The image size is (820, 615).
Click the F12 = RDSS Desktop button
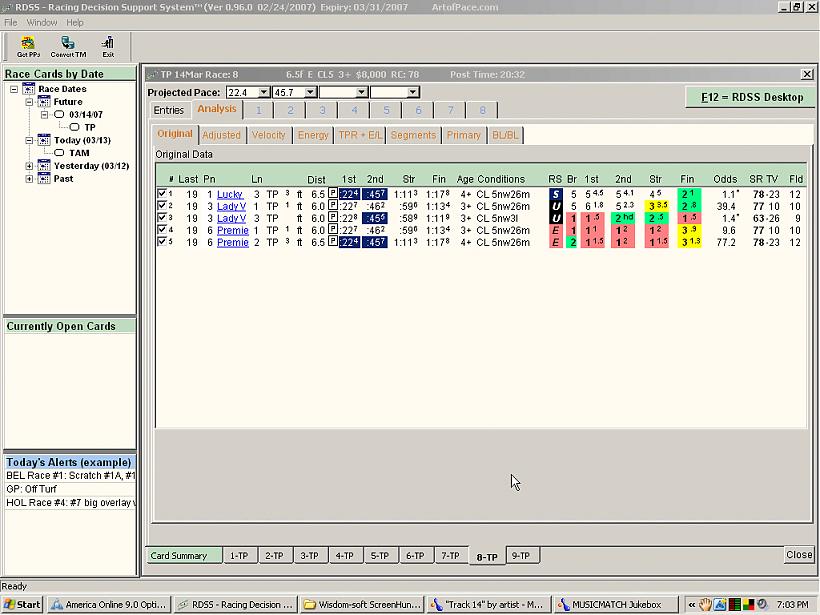pos(751,97)
